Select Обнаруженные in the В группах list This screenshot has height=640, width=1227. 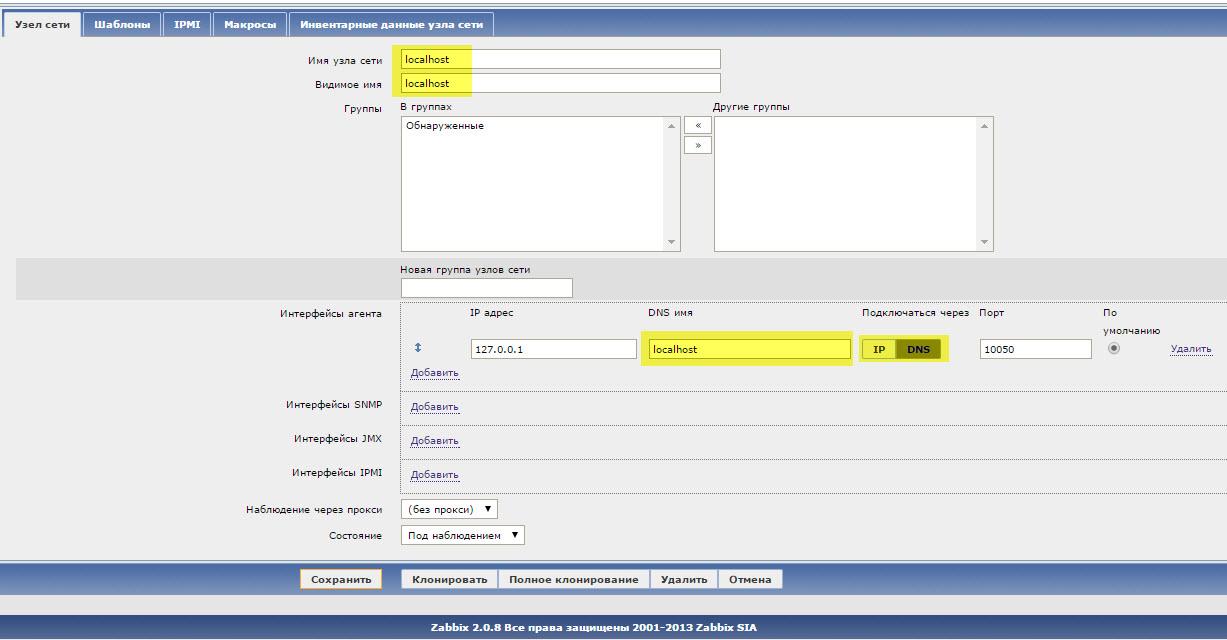(445, 126)
